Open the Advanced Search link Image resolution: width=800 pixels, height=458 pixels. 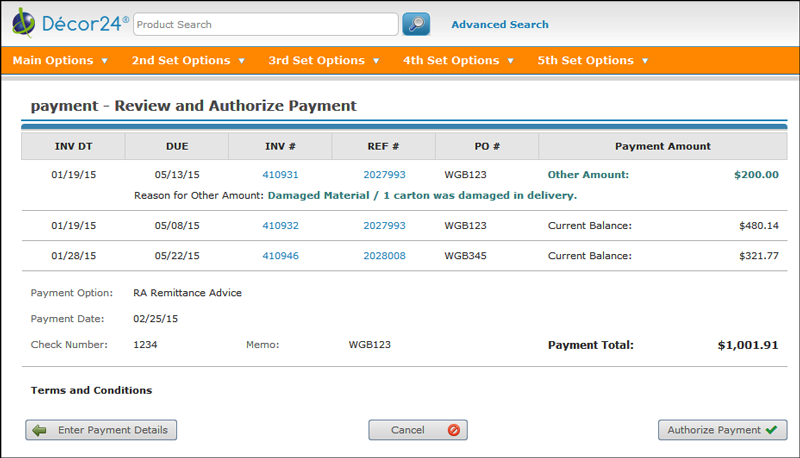coord(500,25)
